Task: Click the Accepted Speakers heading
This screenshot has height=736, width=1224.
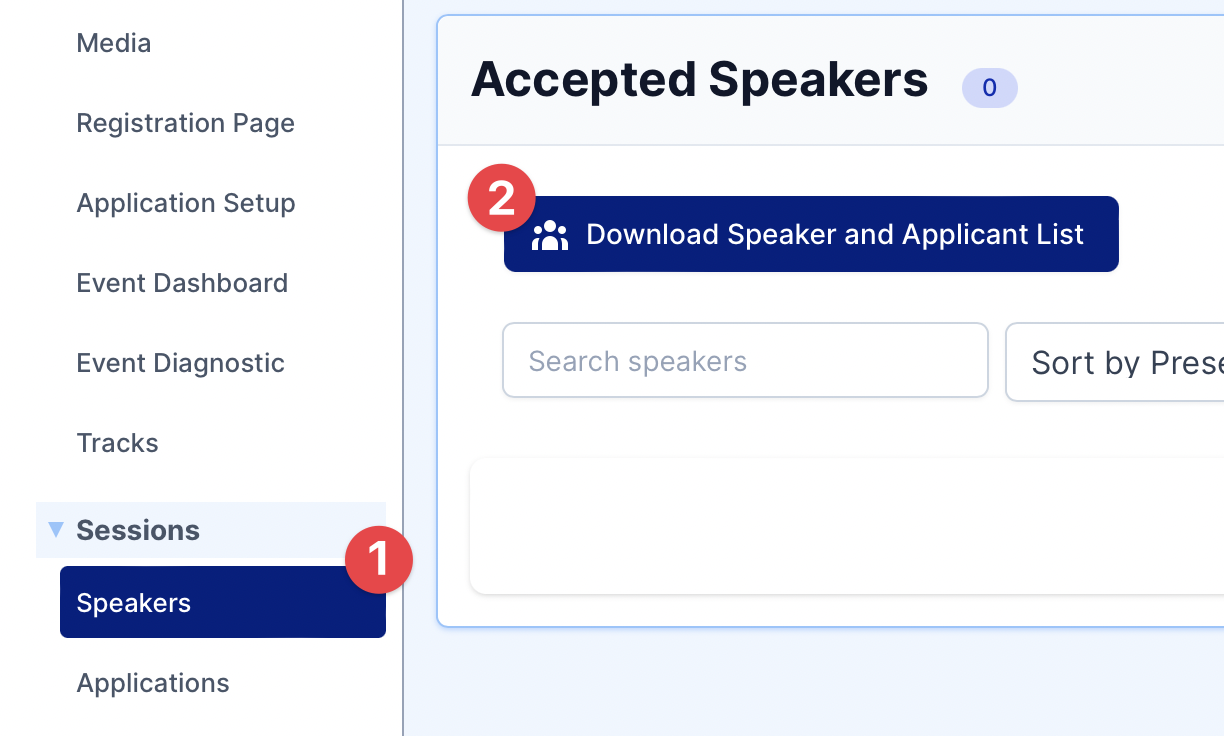Action: pyautogui.click(x=699, y=80)
